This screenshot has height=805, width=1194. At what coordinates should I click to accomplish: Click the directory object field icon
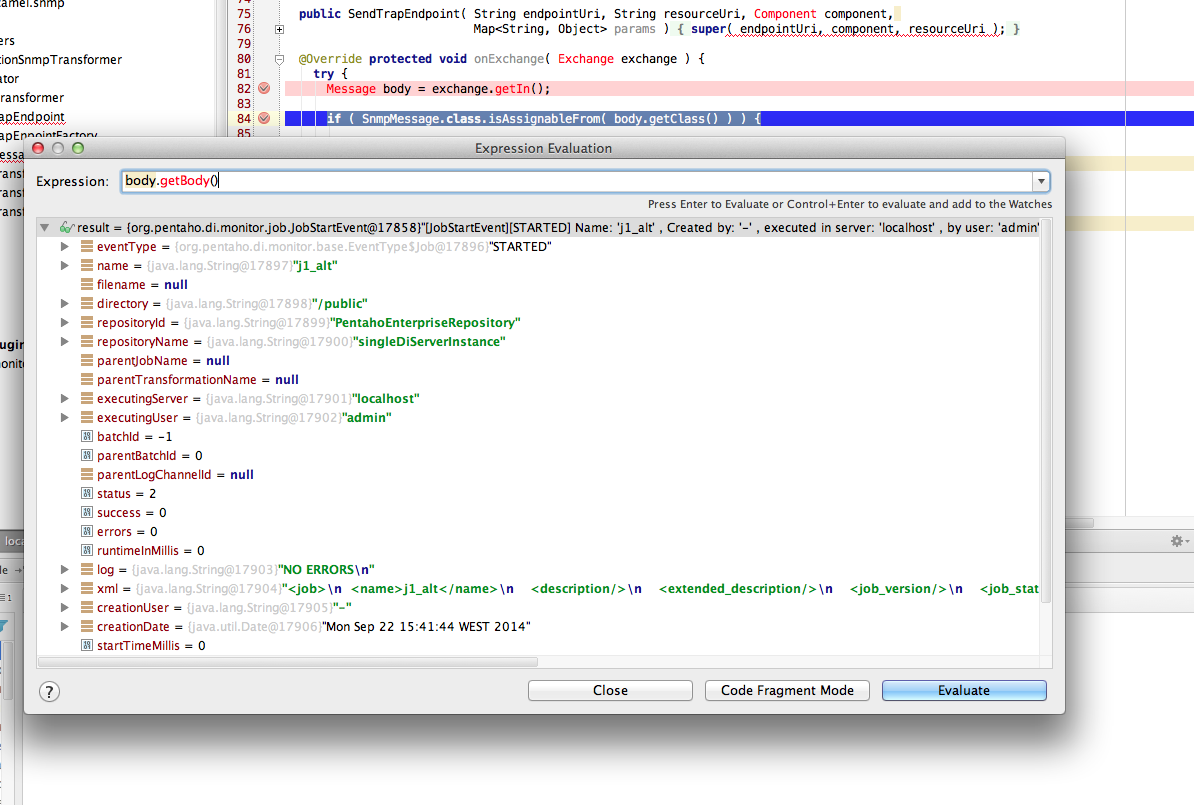click(87, 303)
